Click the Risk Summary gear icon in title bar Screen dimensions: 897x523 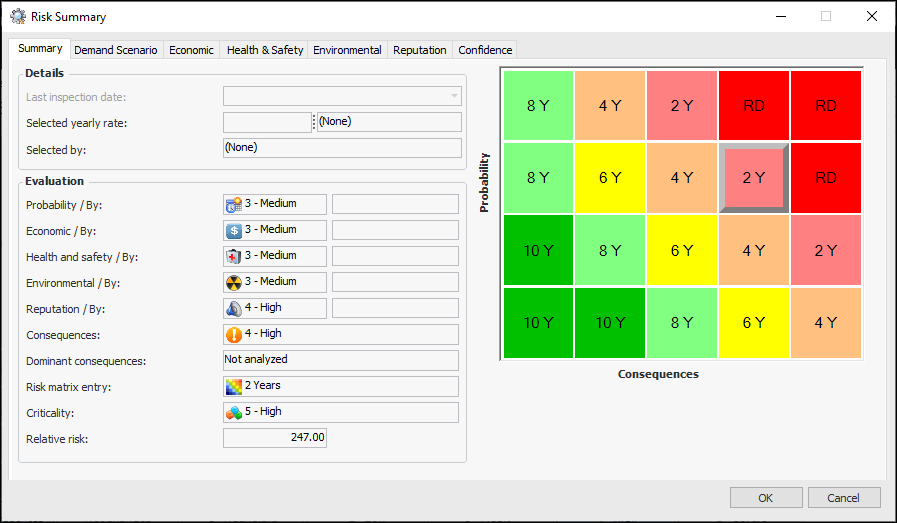[18, 17]
